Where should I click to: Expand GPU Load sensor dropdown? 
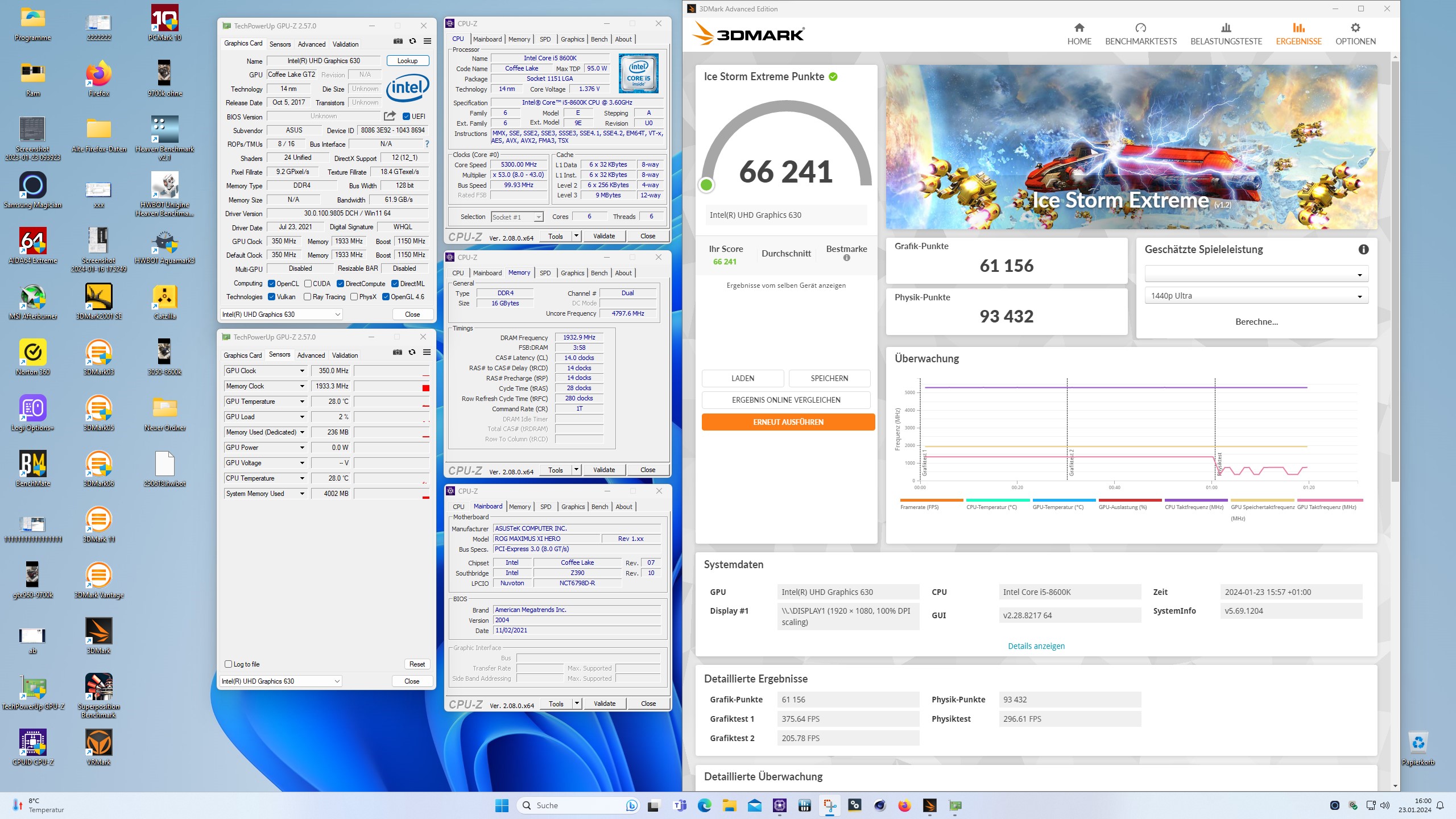point(302,416)
